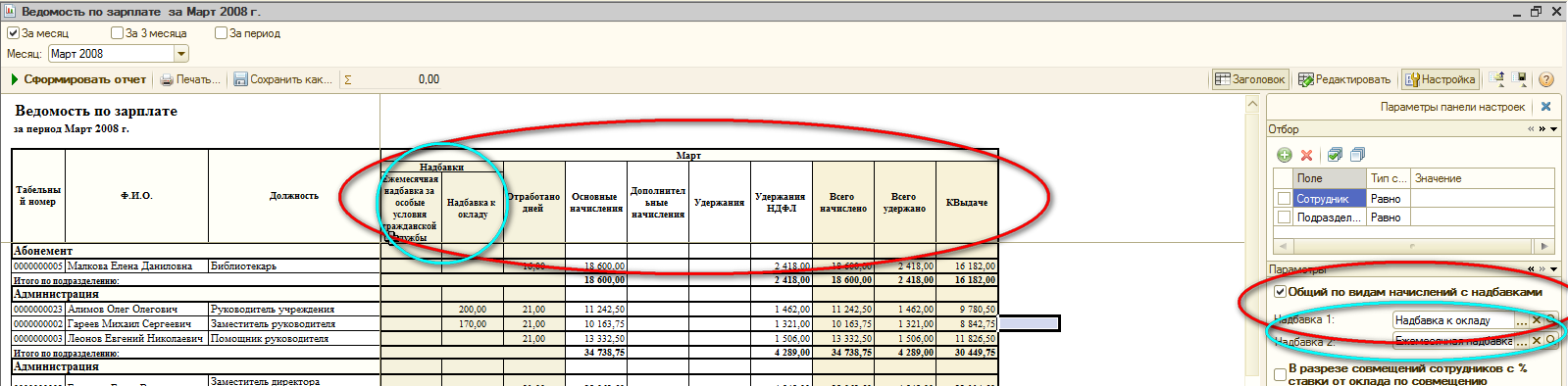The height and width of the screenshot is (386, 1568).
Task: Click the uncheck all filters icon
Action: pyautogui.click(x=1358, y=155)
